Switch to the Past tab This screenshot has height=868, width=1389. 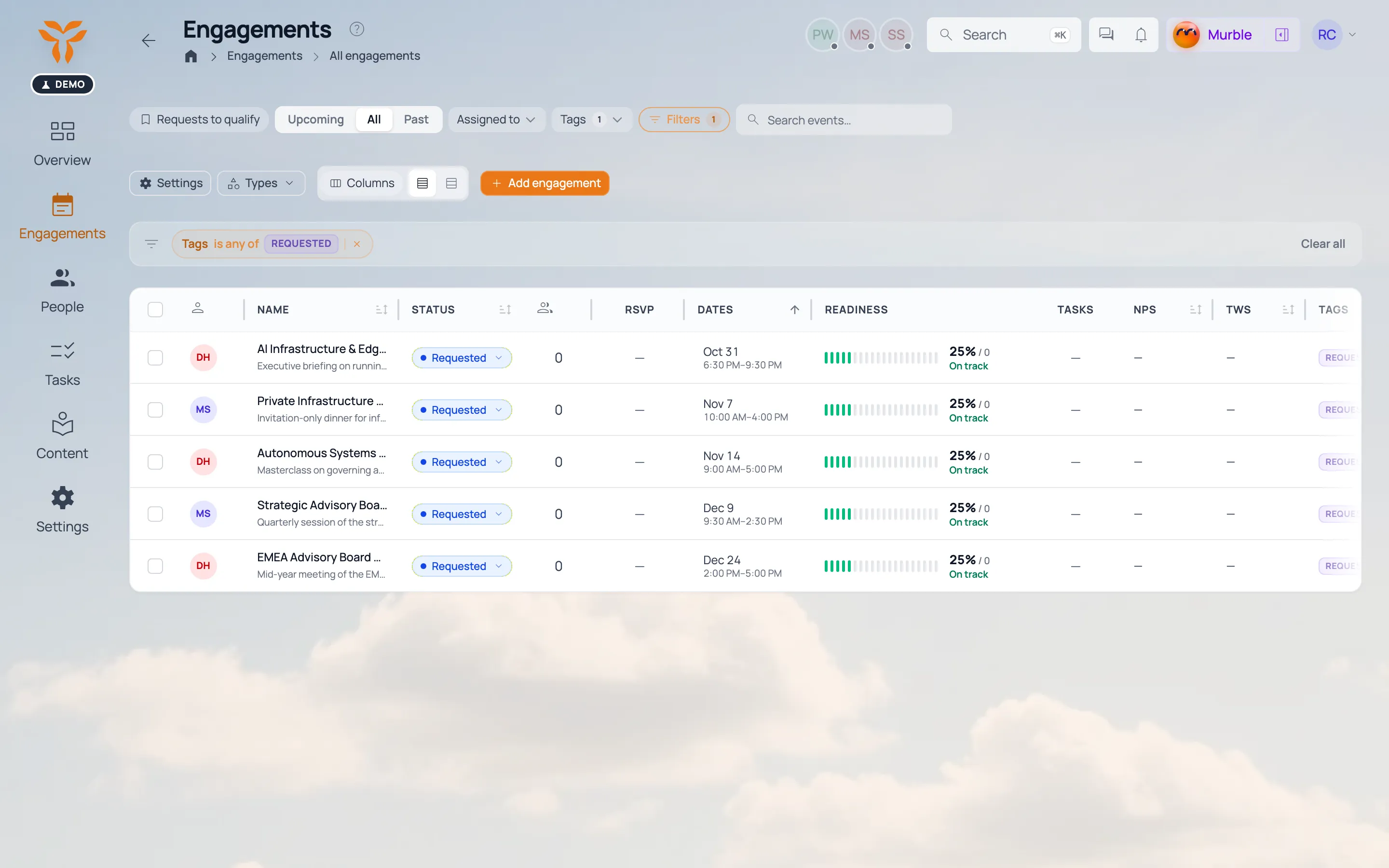coord(416,120)
